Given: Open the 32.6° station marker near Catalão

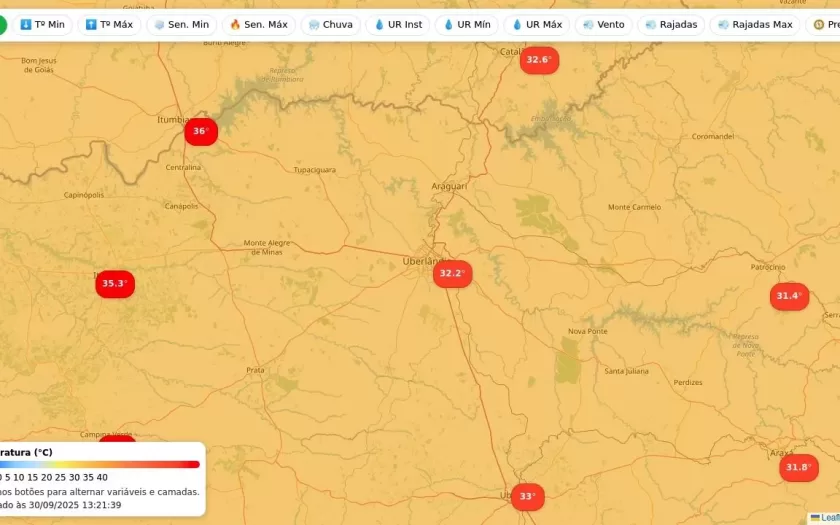Looking at the screenshot, I should pyautogui.click(x=539, y=60).
